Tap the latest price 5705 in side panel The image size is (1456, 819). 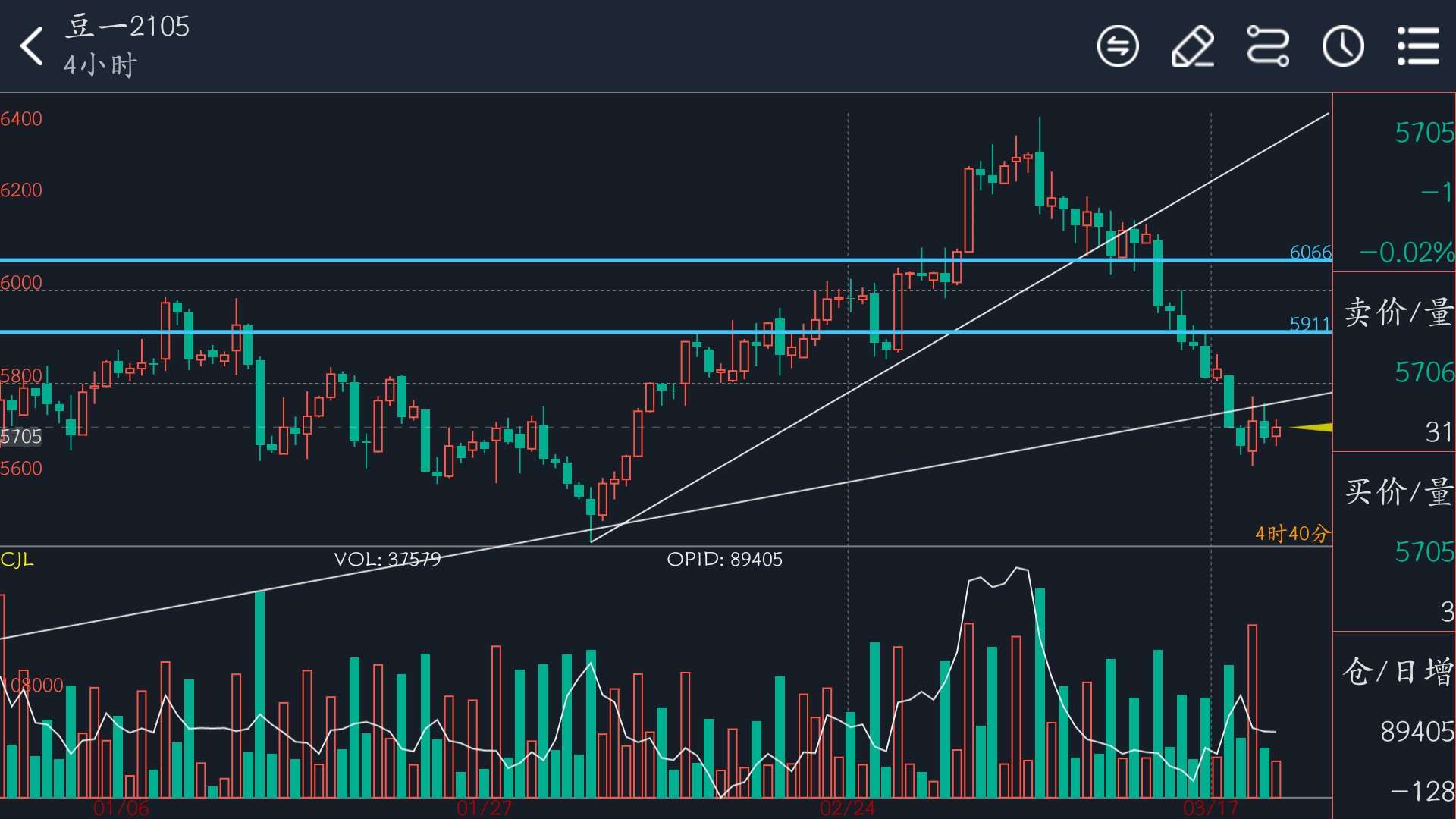pyautogui.click(x=1423, y=133)
